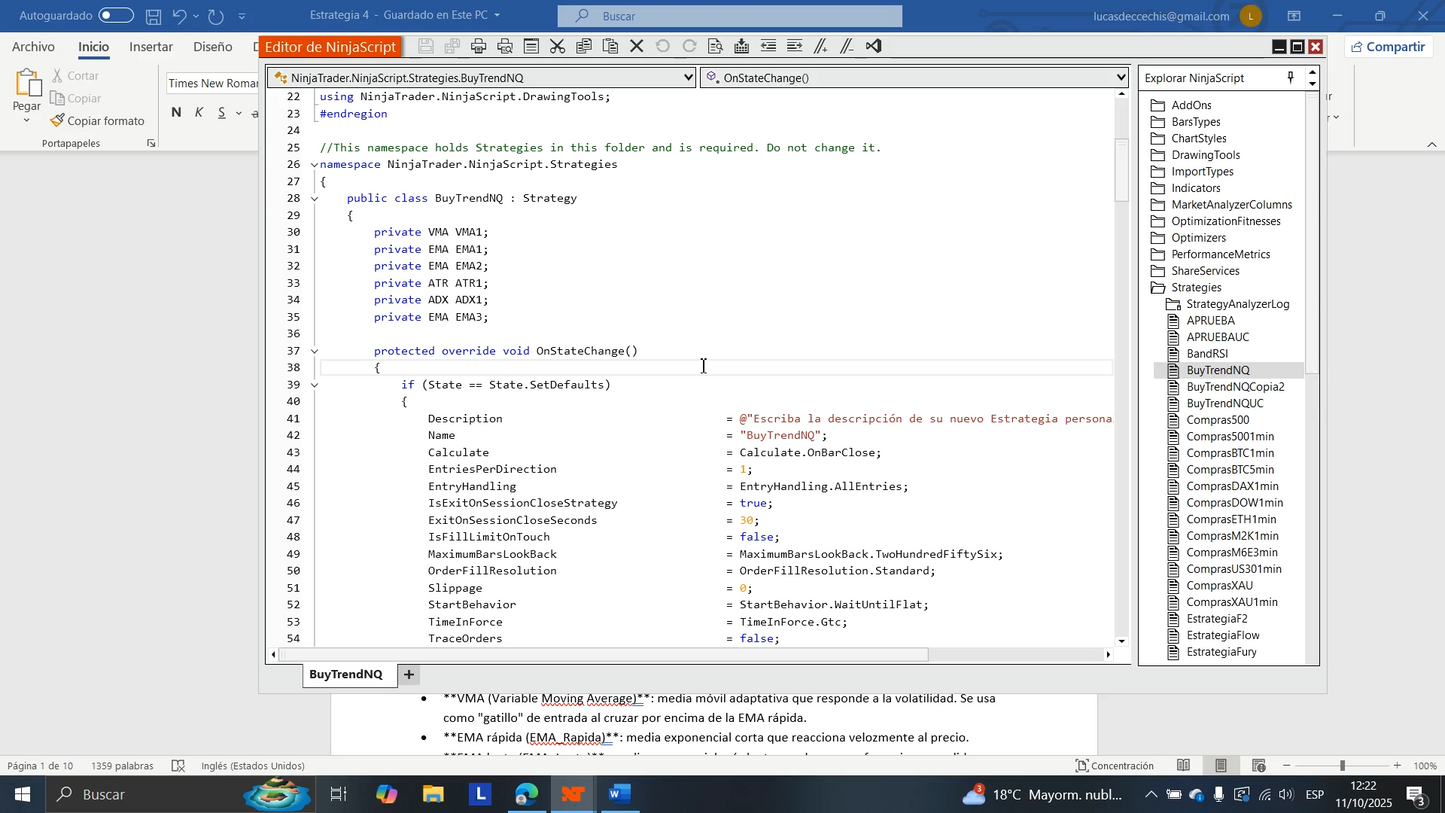Collapse the namespace block at line 26
The width and height of the screenshot is (1445, 813).
point(314,165)
